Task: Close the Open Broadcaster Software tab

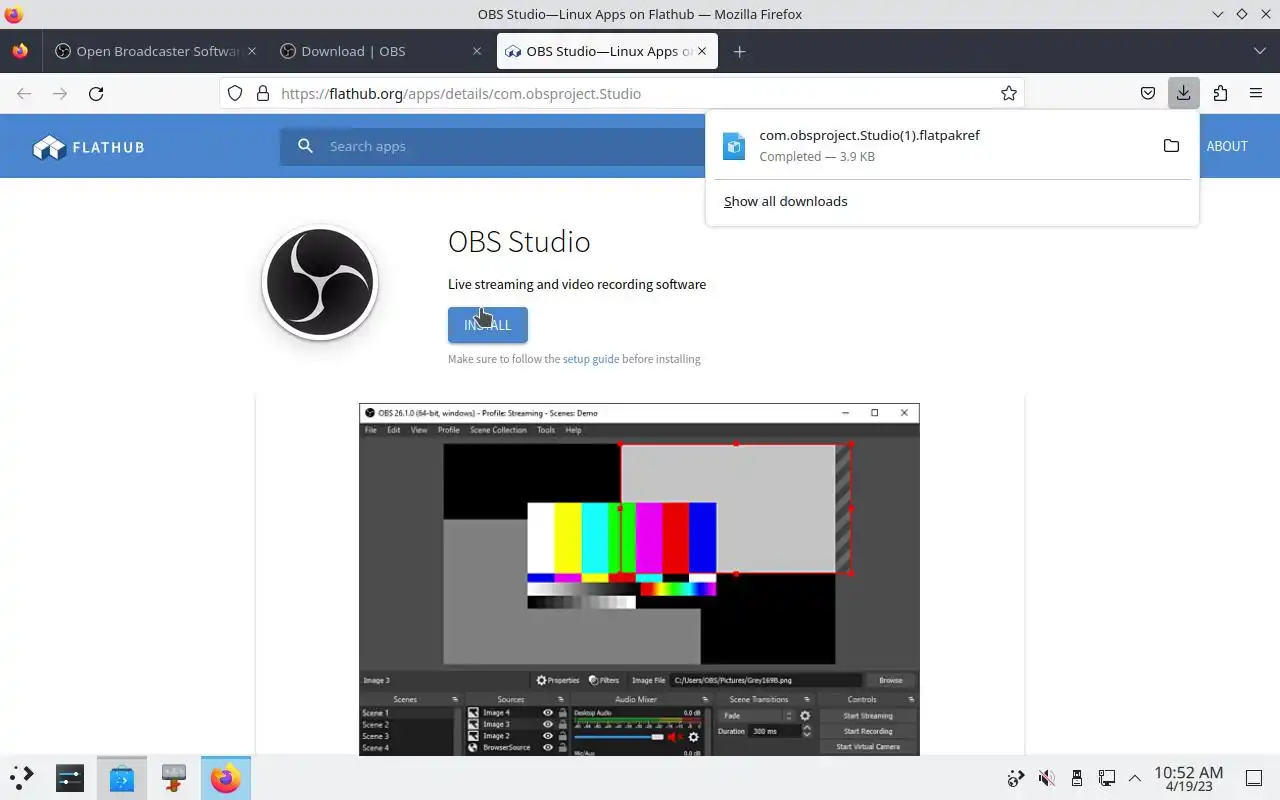Action: (252, 51)
